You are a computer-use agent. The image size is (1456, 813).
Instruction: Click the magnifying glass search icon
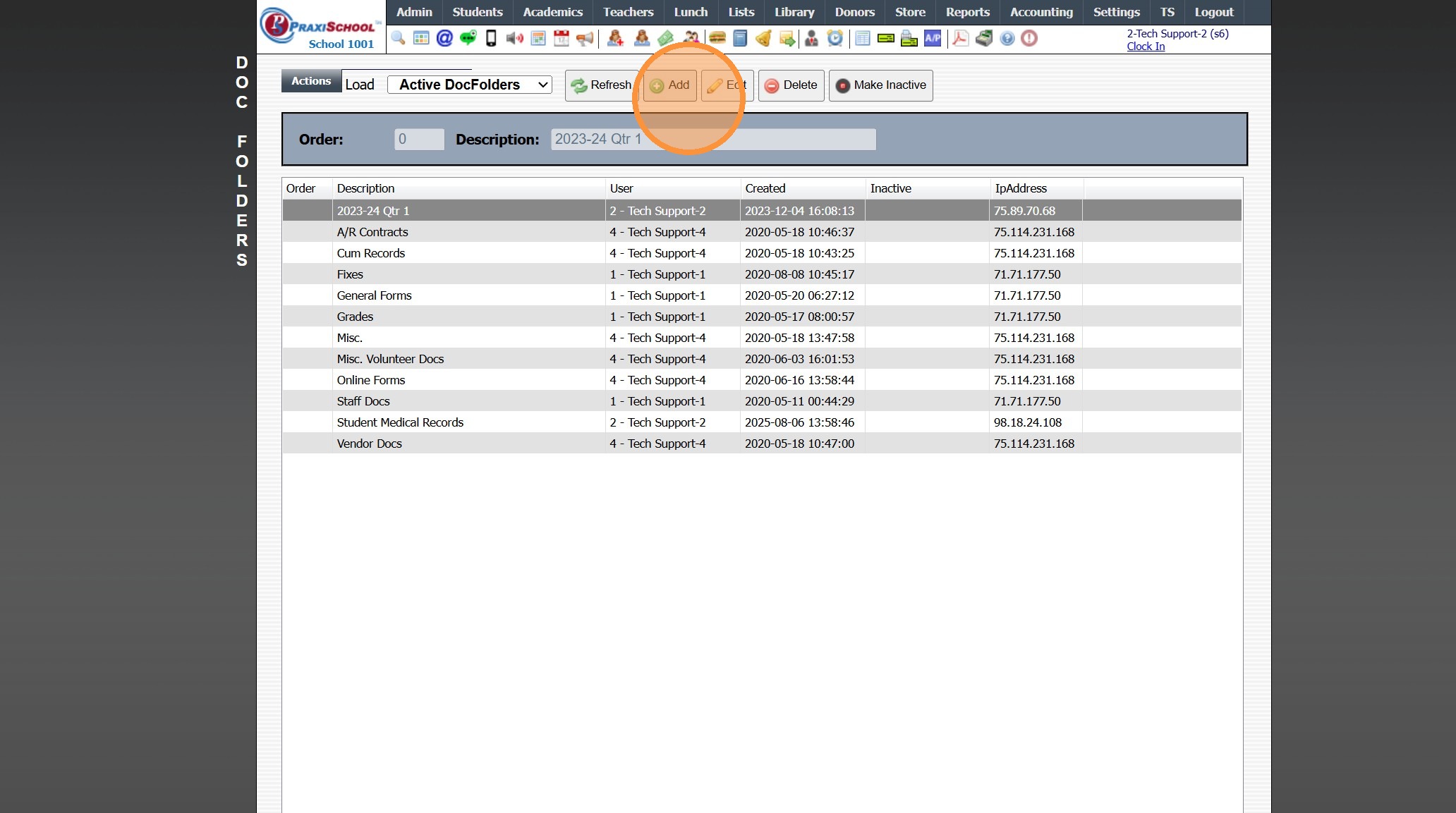click(398, 38)
